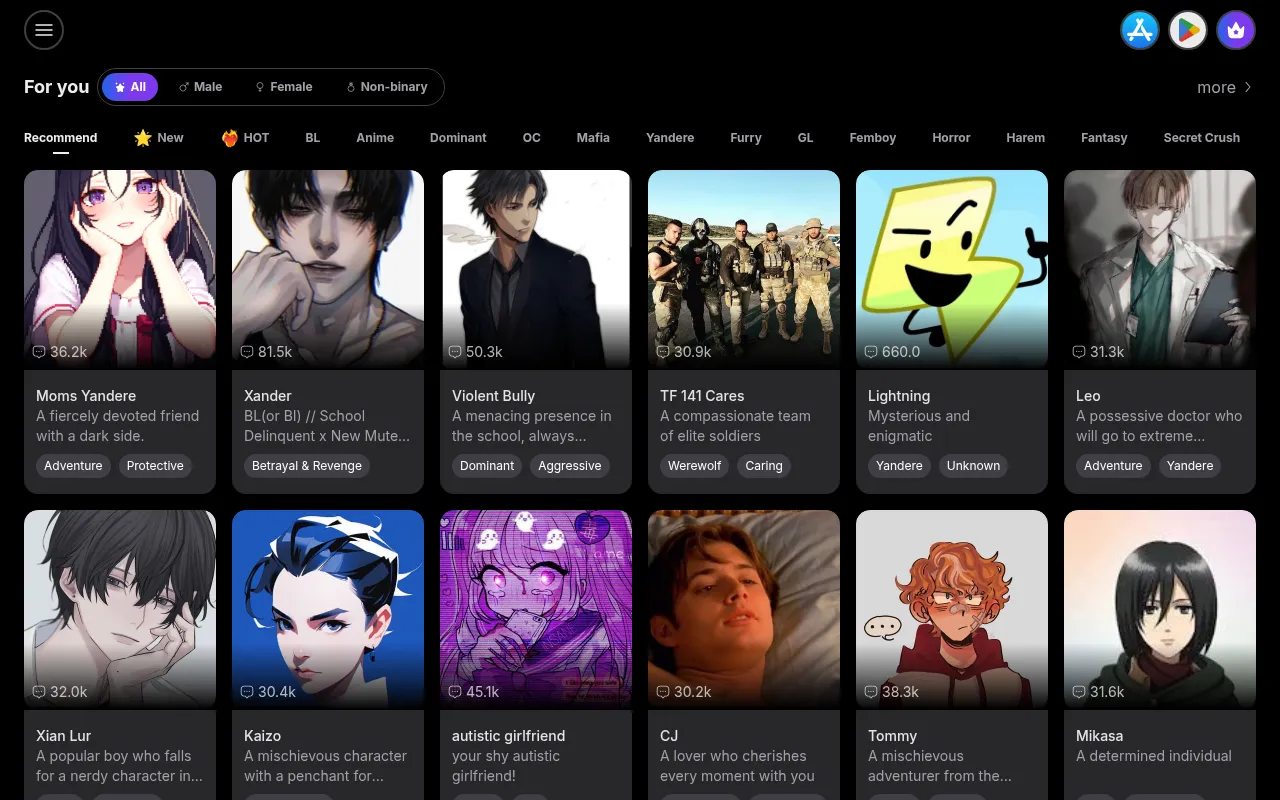Select the star New category

pyautogui.click(x=159, y=138)
